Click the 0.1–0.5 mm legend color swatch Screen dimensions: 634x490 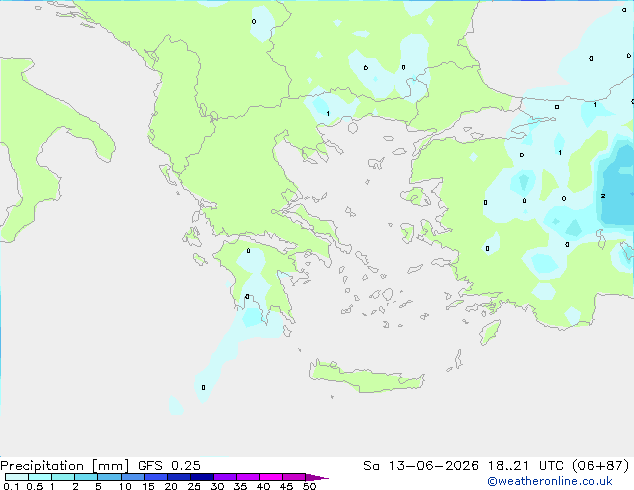[x=17, y=477]
